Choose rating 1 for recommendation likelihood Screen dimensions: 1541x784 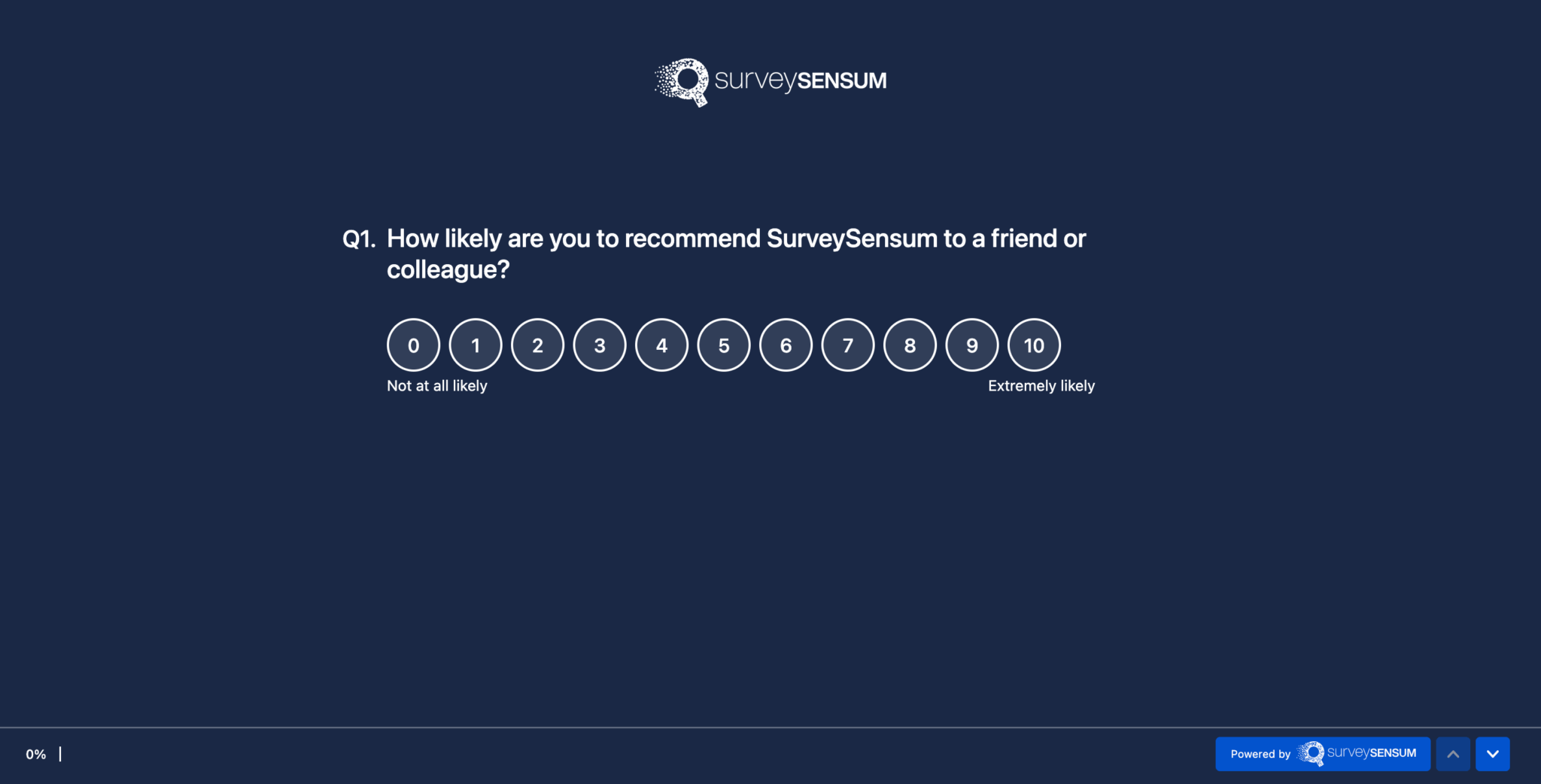[476, 345]
